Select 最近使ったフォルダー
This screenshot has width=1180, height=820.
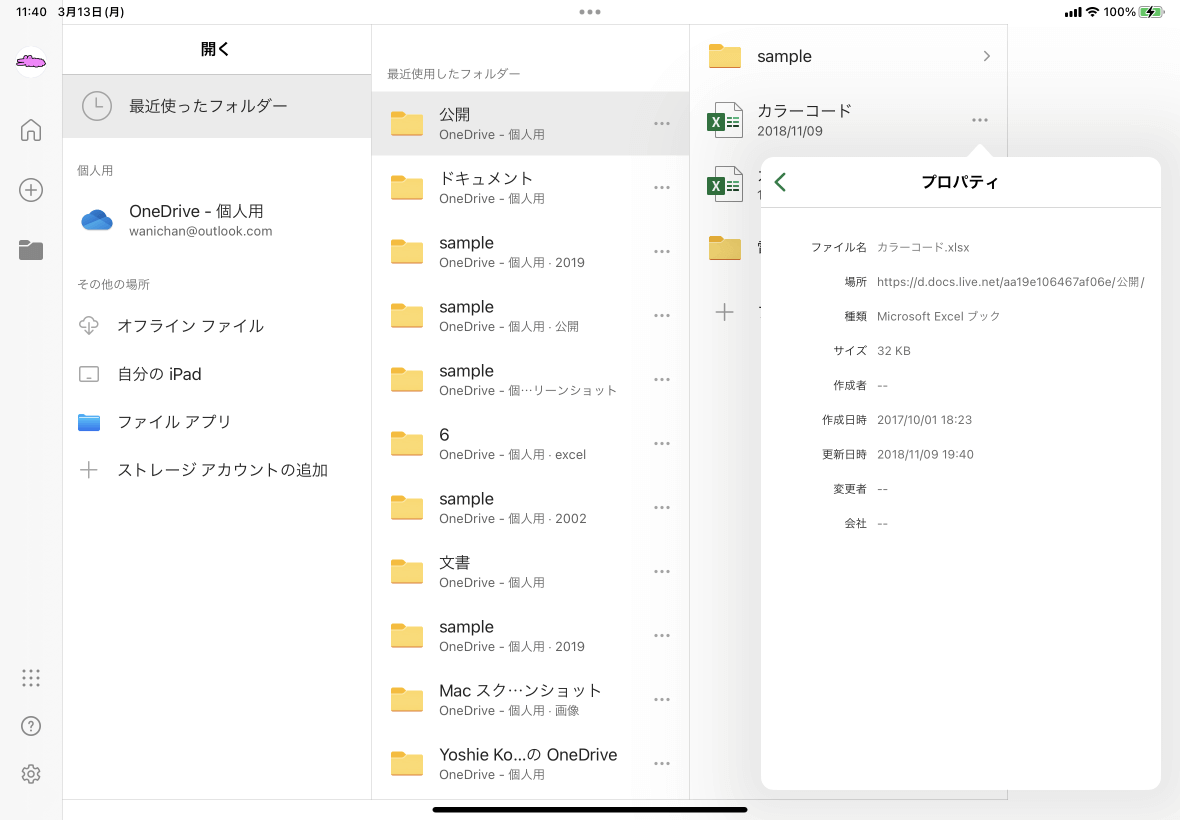pyautogui.click(x=217, y=106)
